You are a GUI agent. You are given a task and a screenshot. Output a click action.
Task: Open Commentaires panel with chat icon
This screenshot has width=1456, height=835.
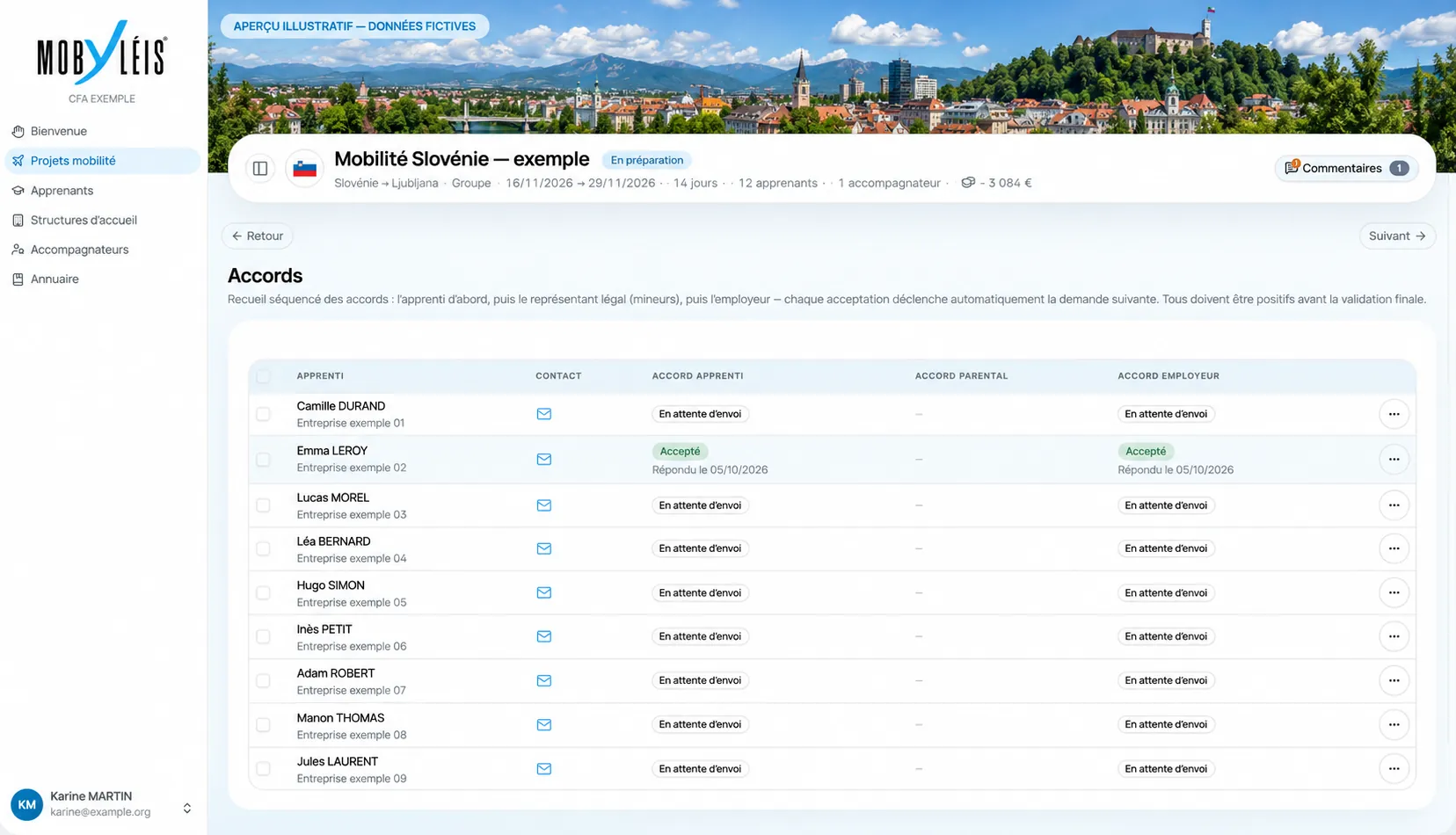[x=1346, y=169]
